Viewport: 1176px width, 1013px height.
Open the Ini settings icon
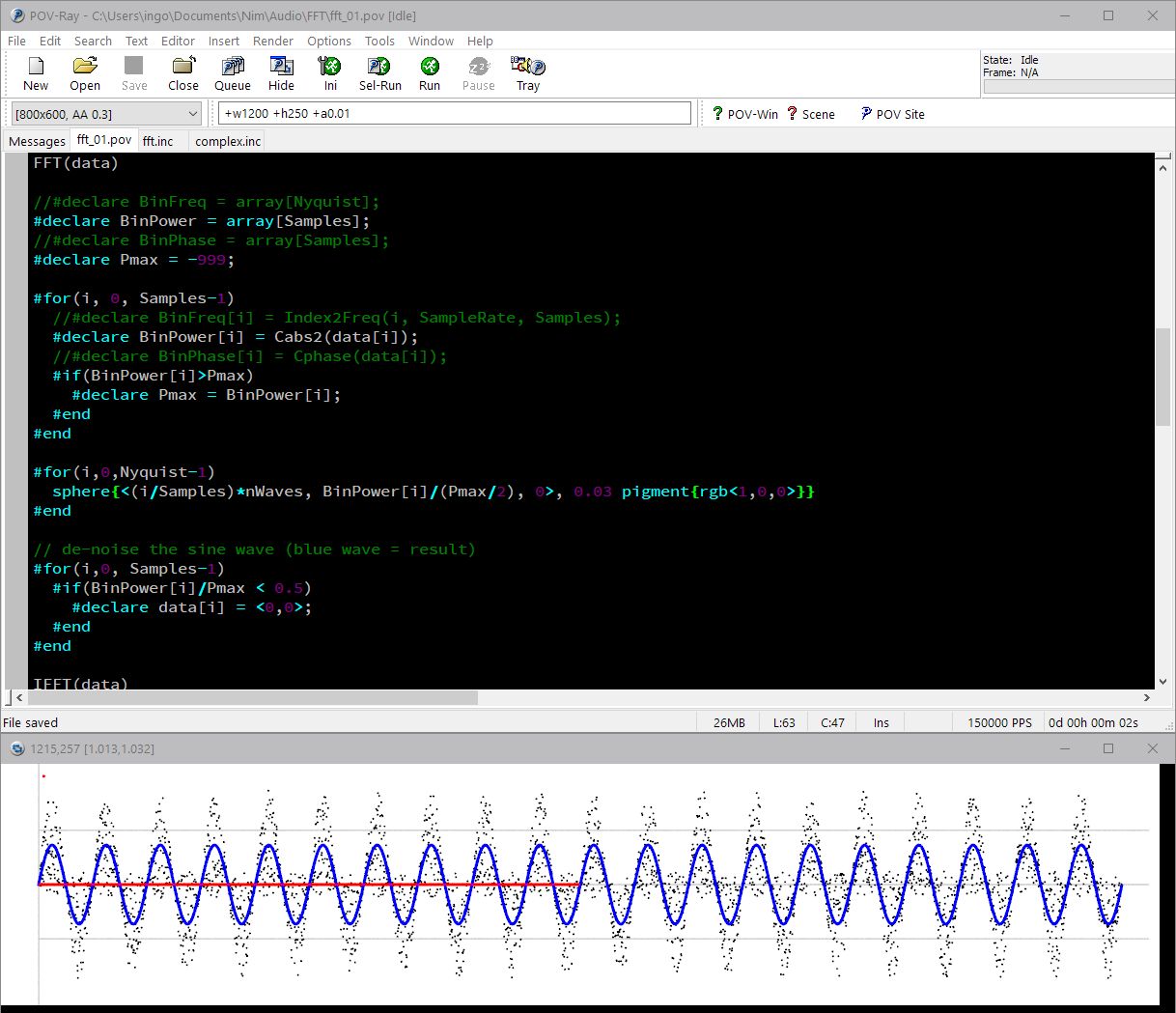coord(330,73)
